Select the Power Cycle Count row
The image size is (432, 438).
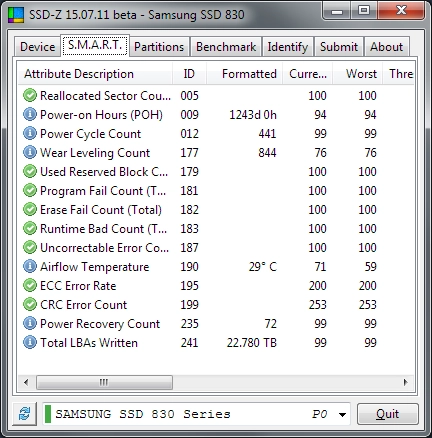(217, 133)
